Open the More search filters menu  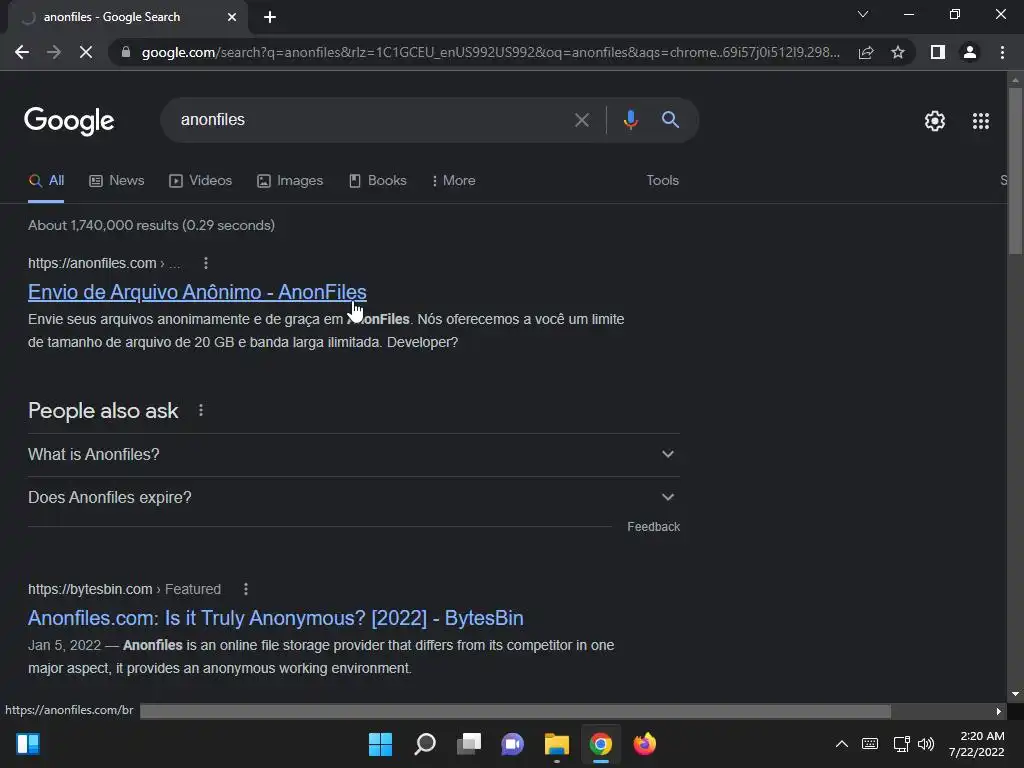click(453, 181)
